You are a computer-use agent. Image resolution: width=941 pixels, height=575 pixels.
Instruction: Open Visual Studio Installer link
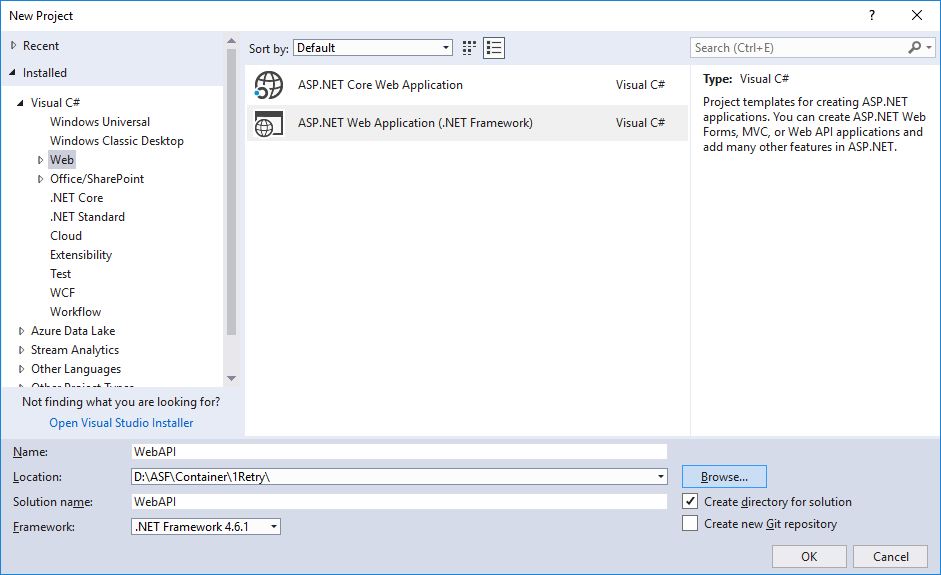click(x=121, y=423)
